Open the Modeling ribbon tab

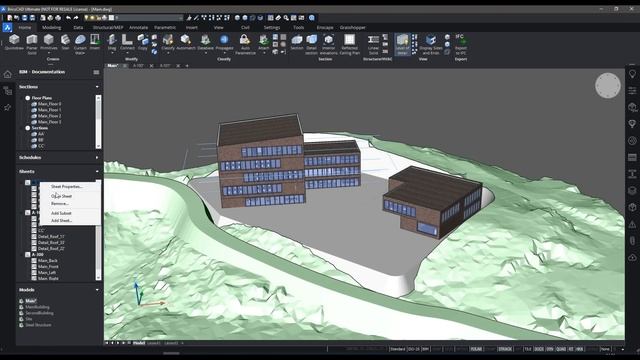pos(51,27)
